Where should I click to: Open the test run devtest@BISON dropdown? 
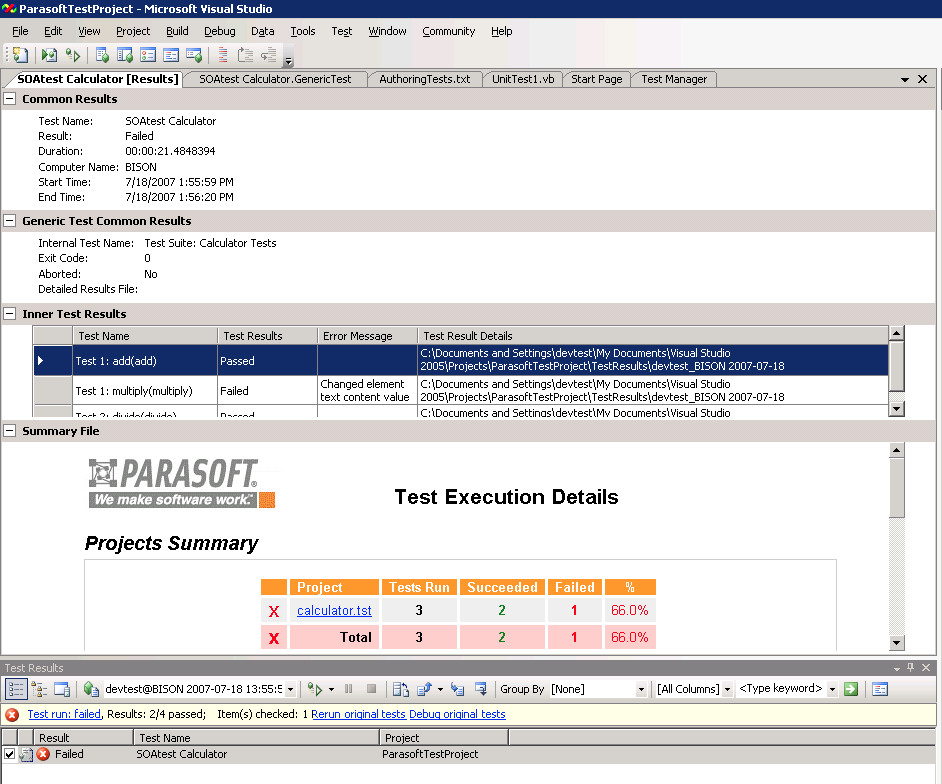click(x=290, y=690)
